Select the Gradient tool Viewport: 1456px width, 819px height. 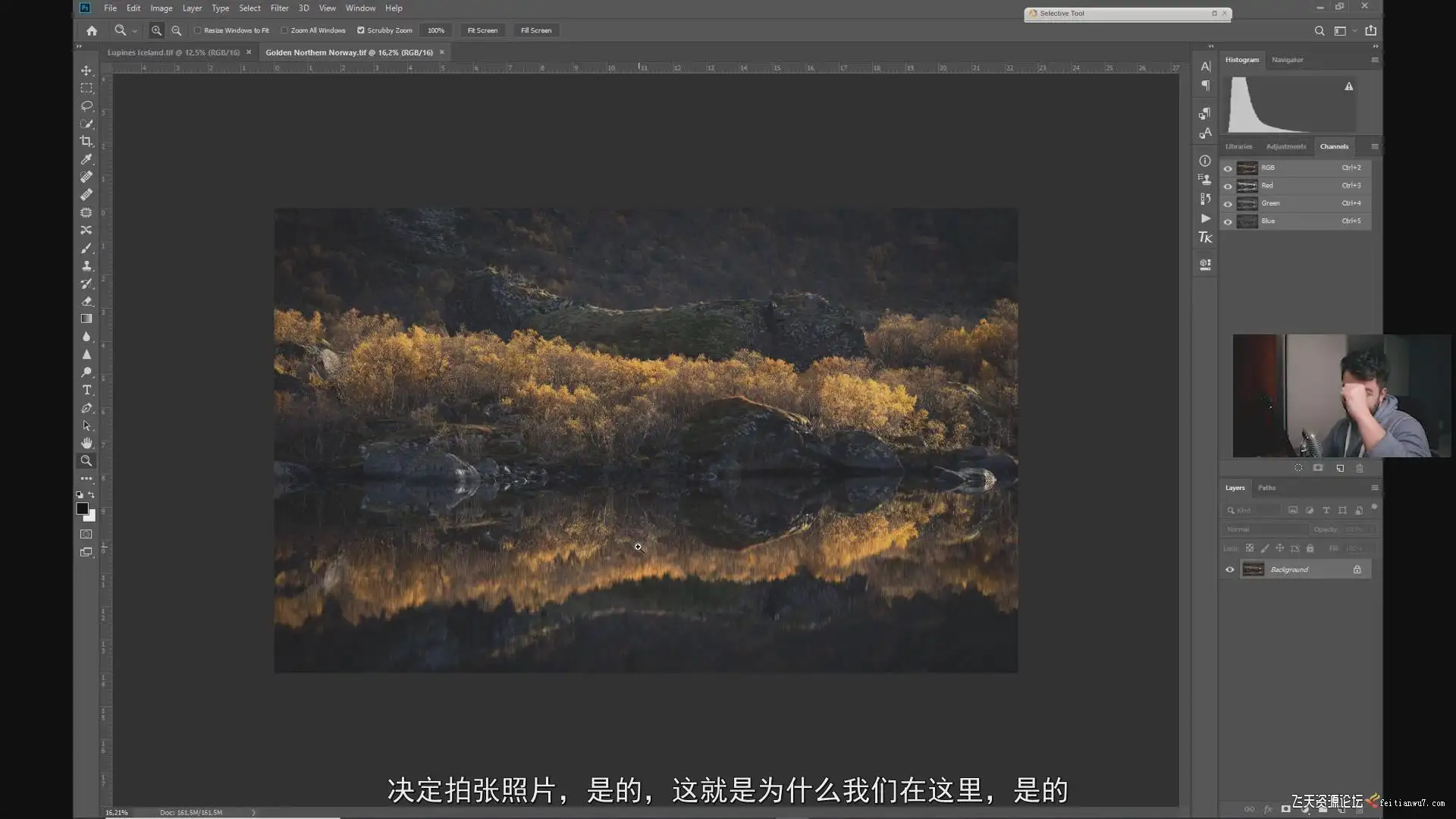[x=86, y=318]
